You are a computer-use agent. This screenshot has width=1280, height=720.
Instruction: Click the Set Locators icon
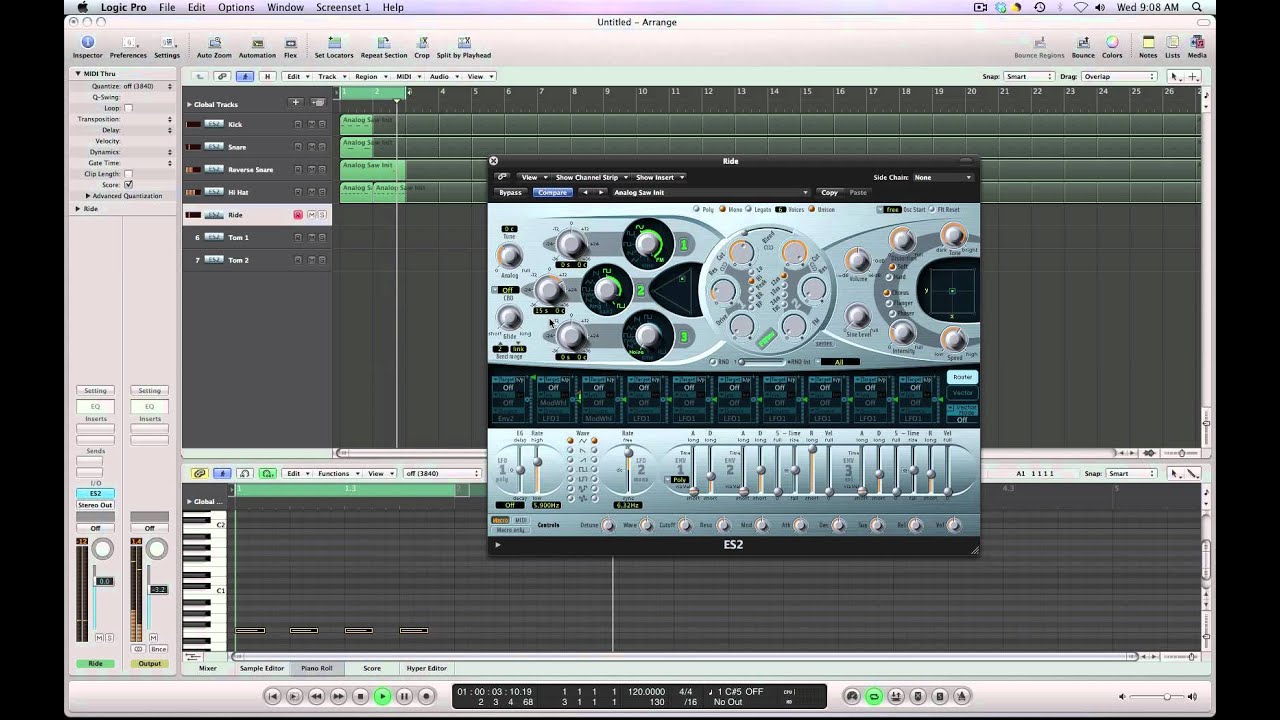click(334, 42)
